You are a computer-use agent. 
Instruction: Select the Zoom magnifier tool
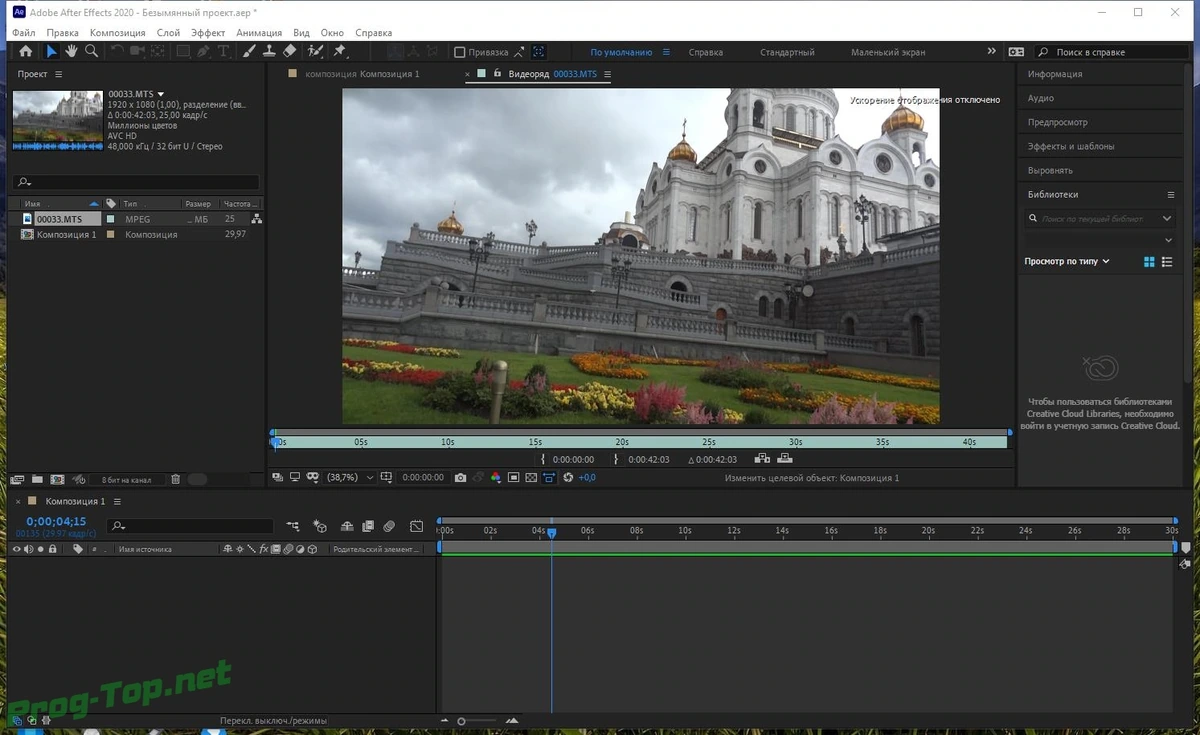coord(92,51)
